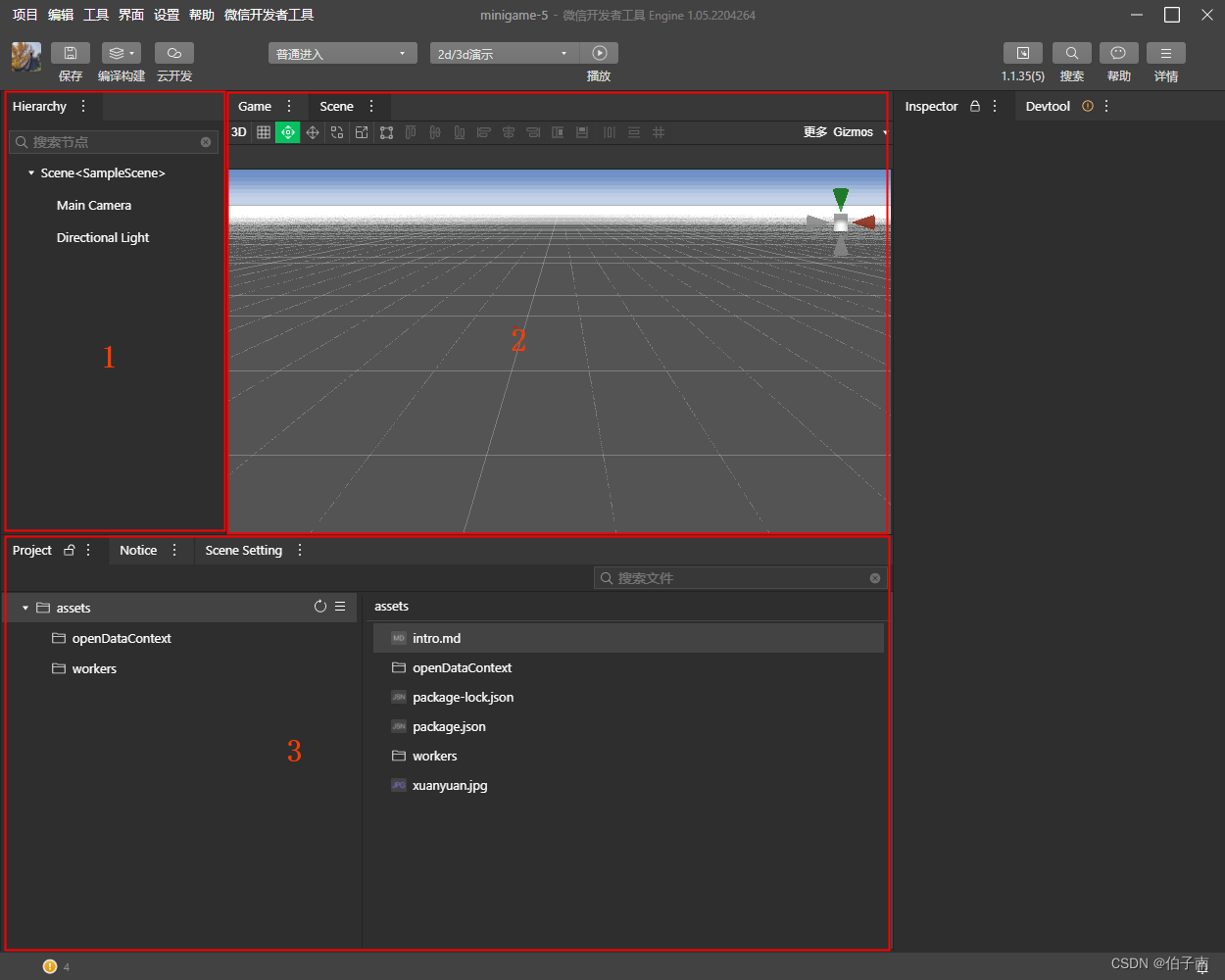Image resolution: width=1225 pixels, height=980 pixels.
Task: Click the align vertical center icon
Action: [x=435, y=132]
